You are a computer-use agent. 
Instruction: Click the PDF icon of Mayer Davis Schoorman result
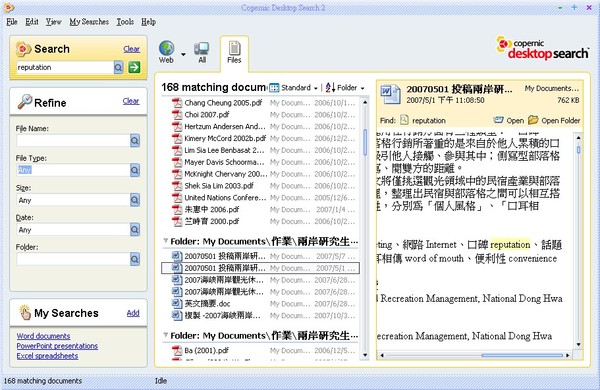tap(177, 162)
